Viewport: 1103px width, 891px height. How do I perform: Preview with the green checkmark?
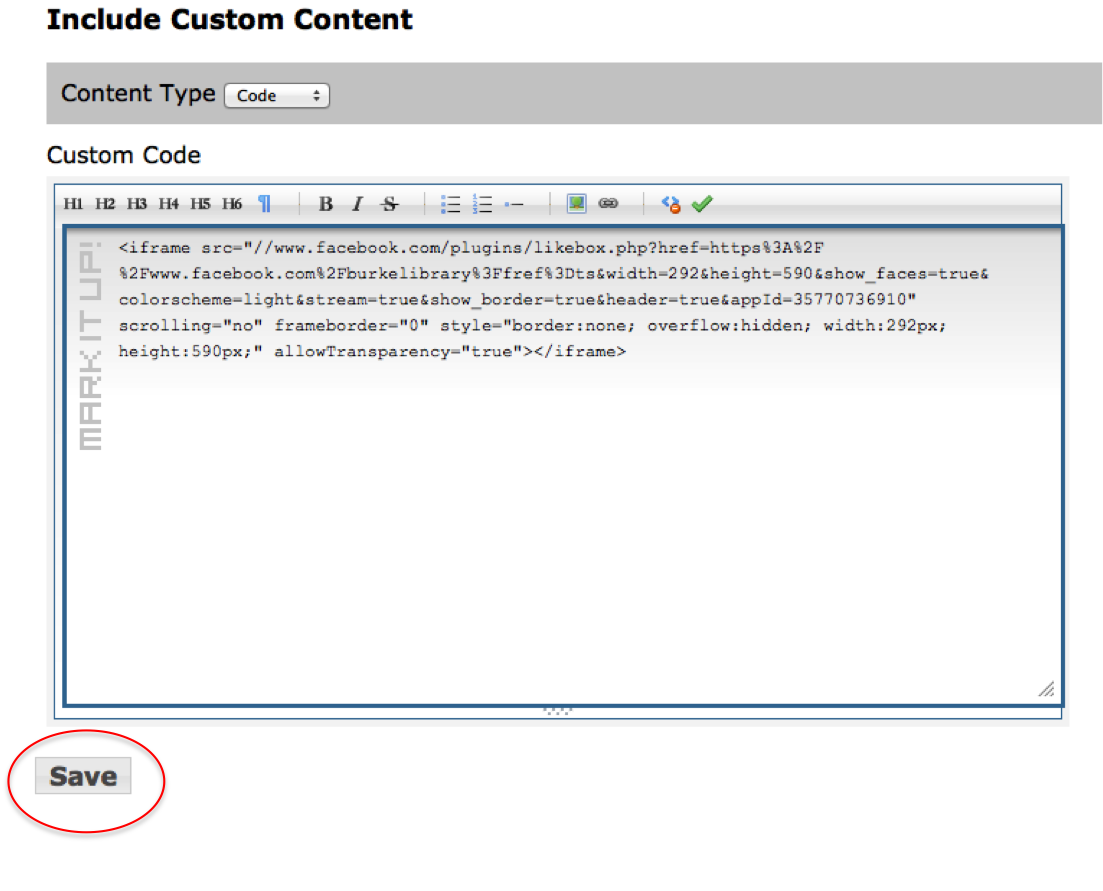click(702, 204)
